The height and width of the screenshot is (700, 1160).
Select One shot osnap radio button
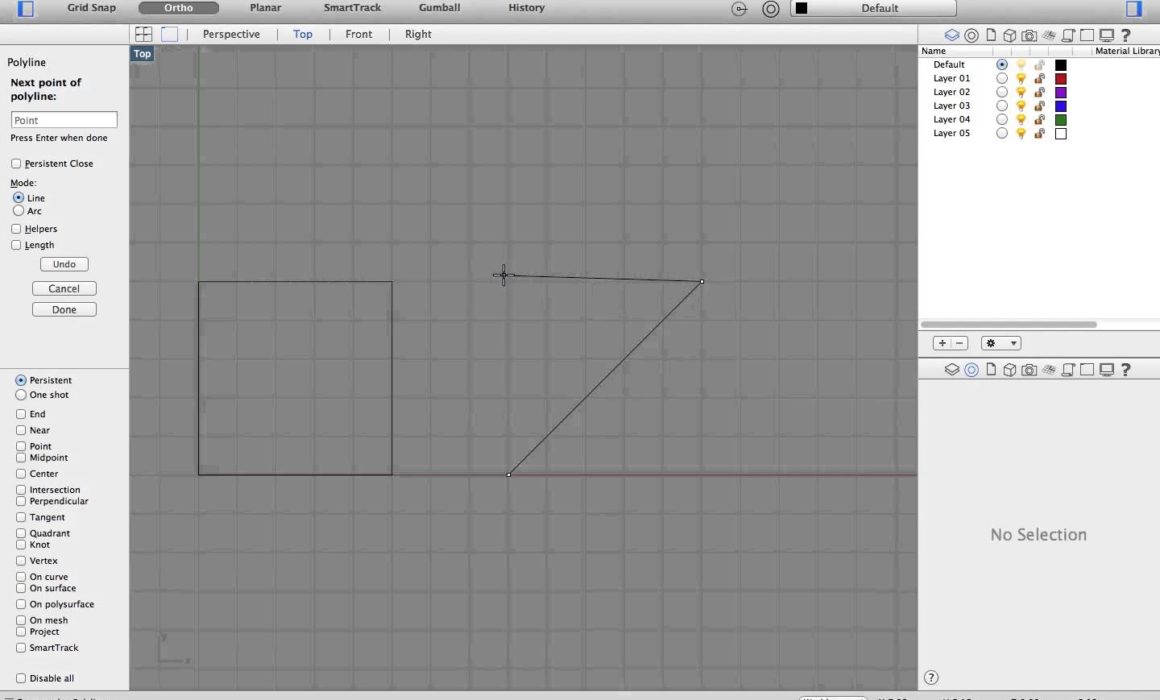(21, 395)
